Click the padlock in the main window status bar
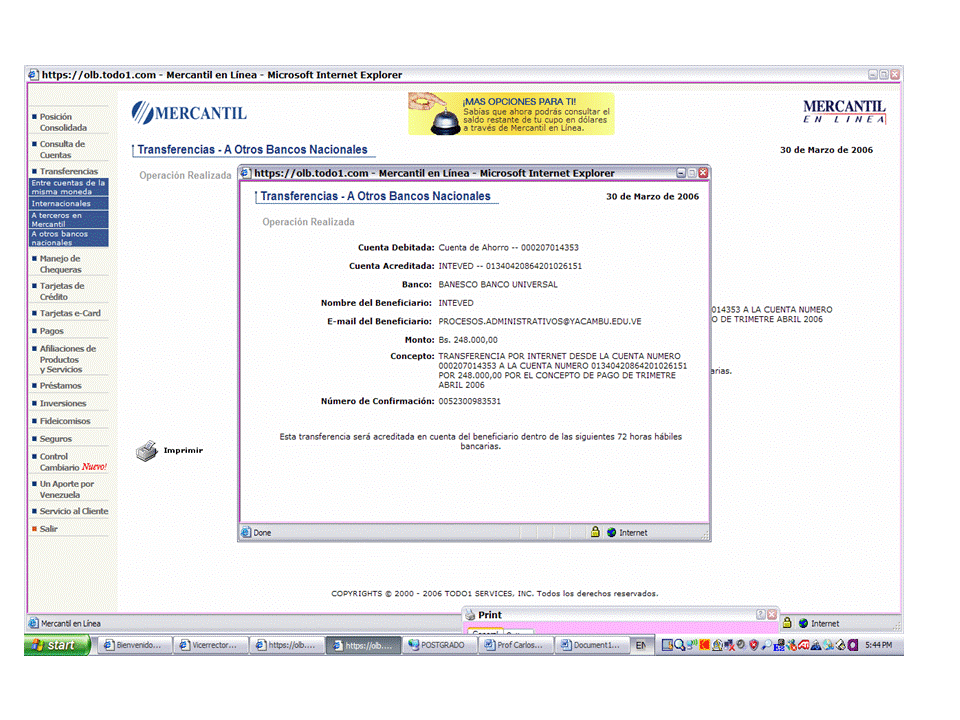 [x=787, y=623]
